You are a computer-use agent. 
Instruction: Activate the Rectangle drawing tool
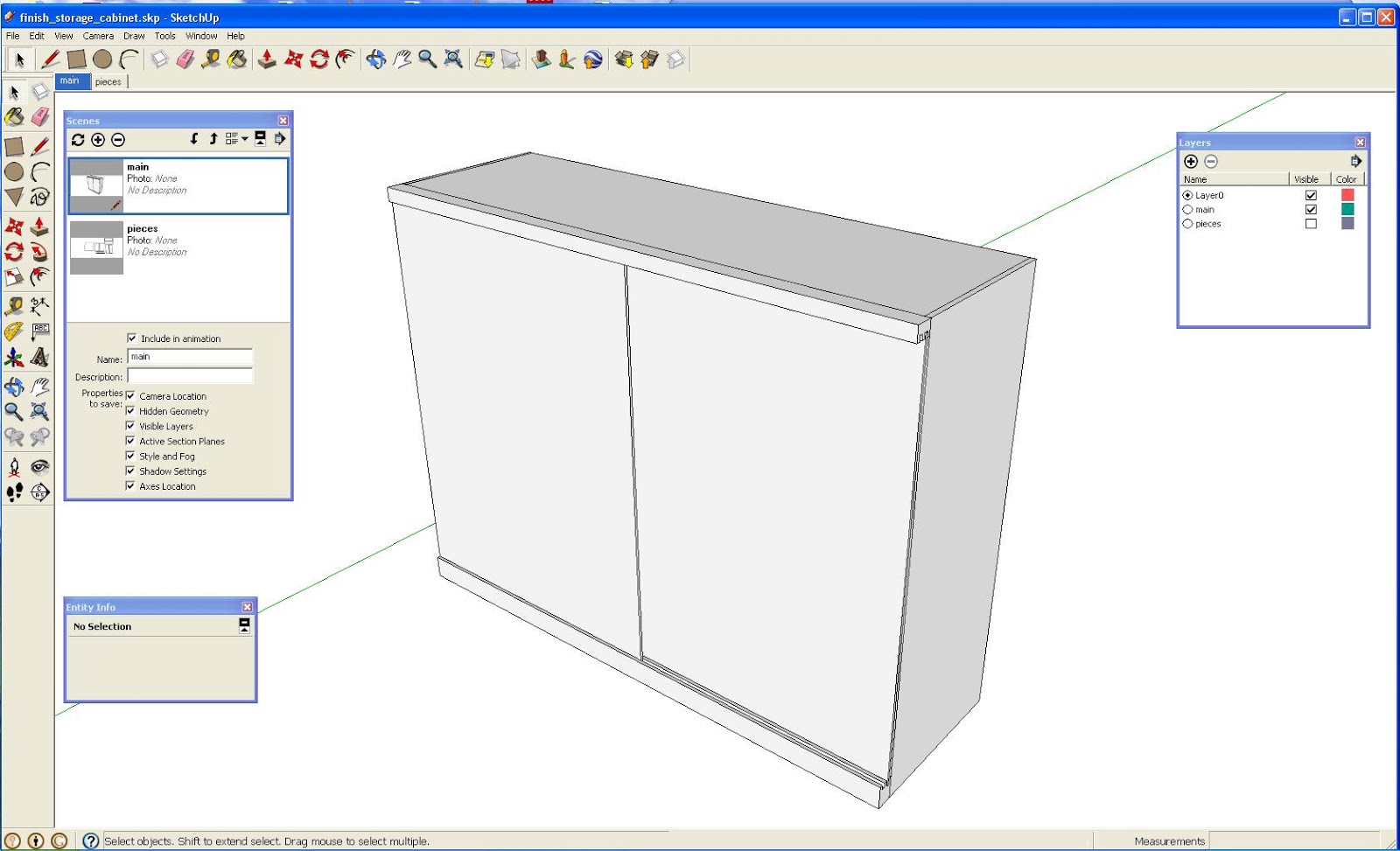[77, 59]
